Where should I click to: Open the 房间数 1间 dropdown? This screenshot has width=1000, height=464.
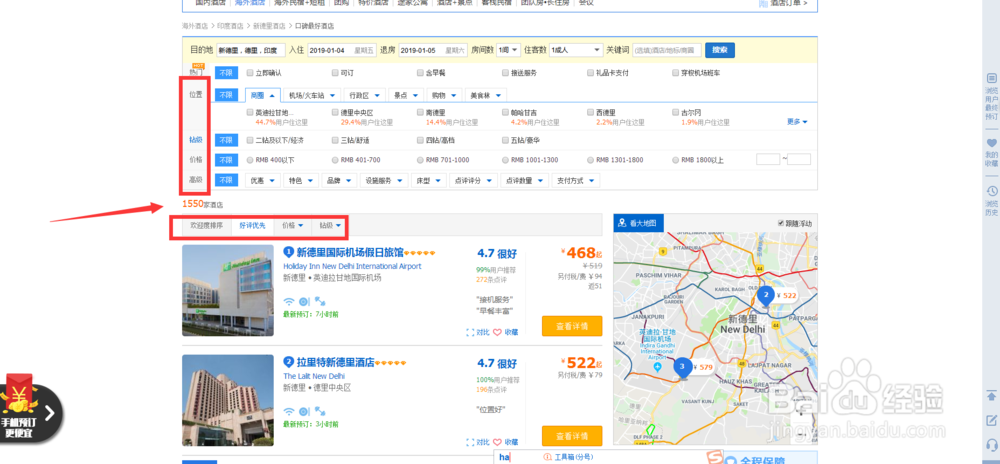point(508,50)
